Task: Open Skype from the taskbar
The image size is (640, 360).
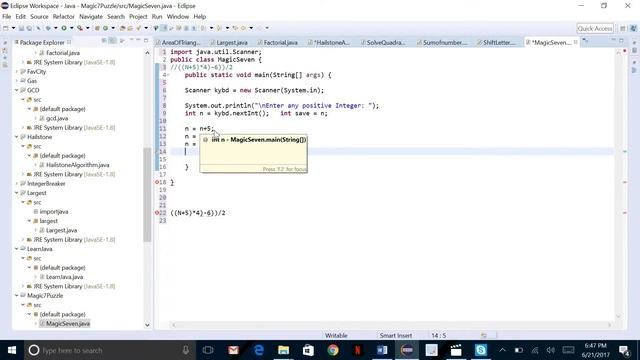Action: tap(481, 350)
